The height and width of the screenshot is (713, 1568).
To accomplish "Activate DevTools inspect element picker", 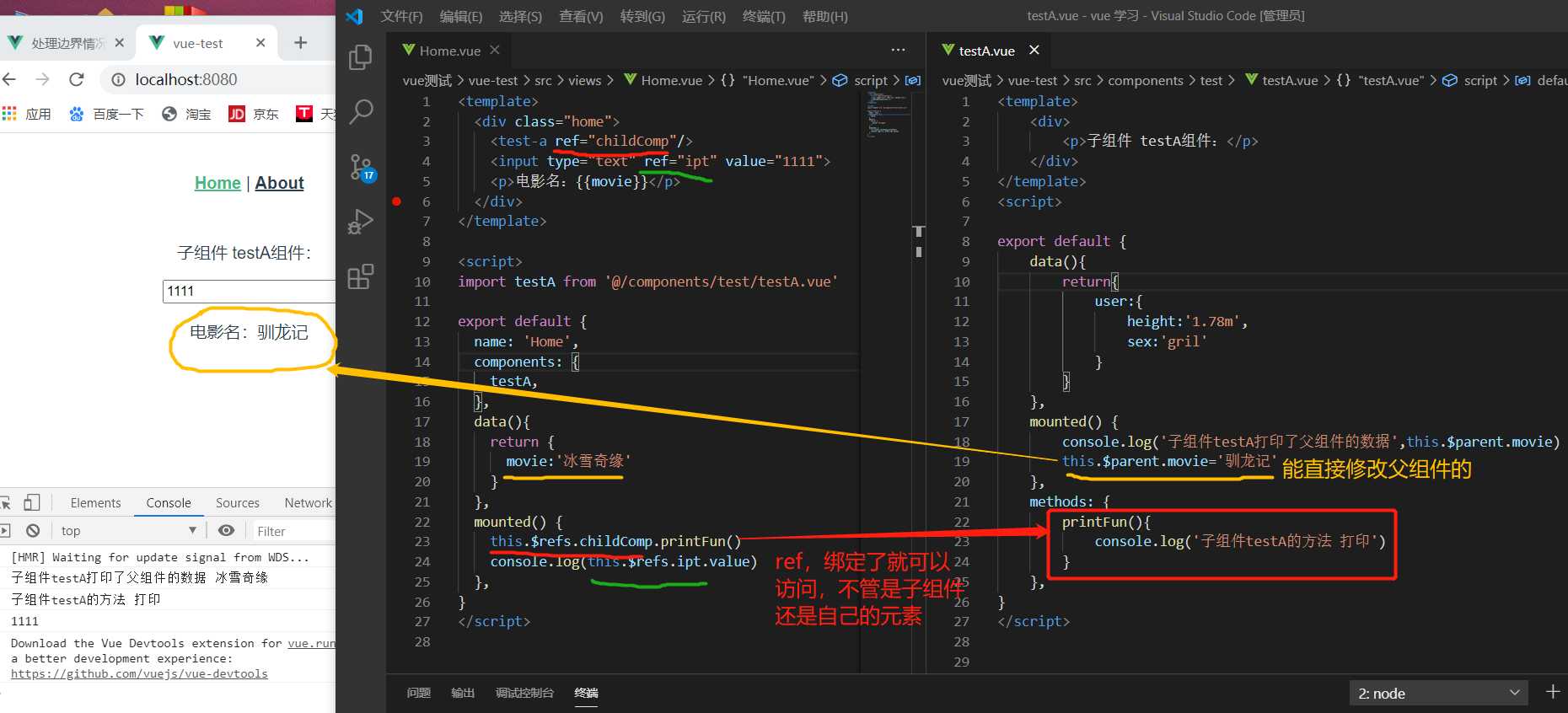I will (x=6, y=503).
